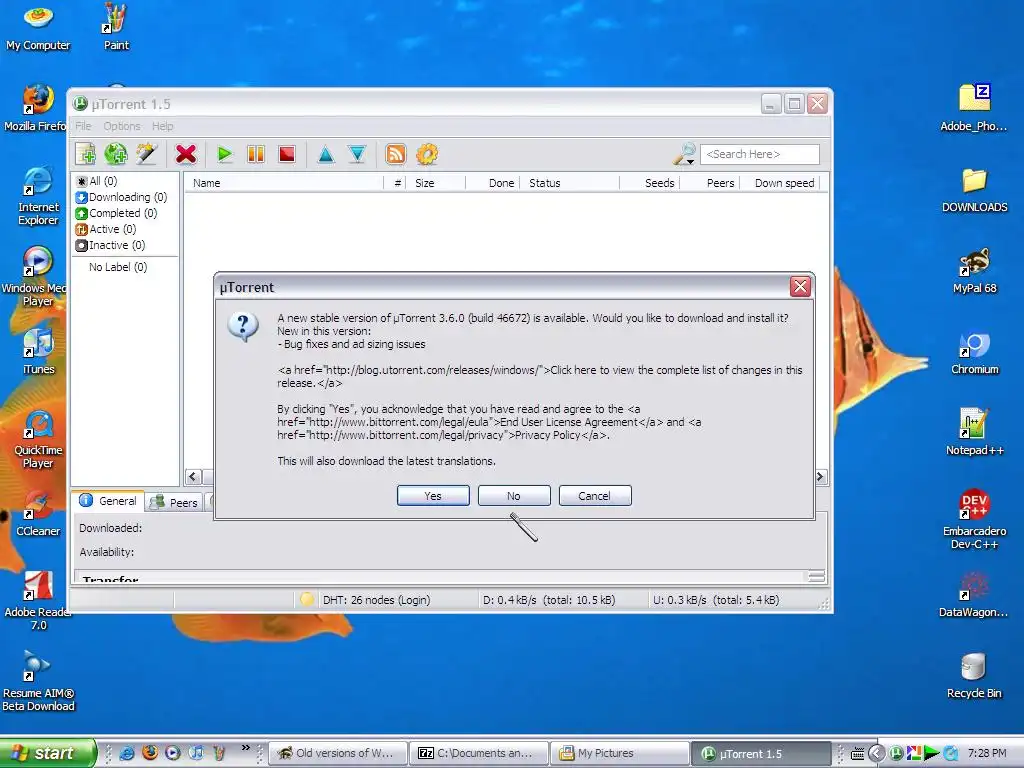The width and height of the screenshot is (1024, 768).
Task: Open the Options menu in µTorrent
Action: [x=121, y=126]
